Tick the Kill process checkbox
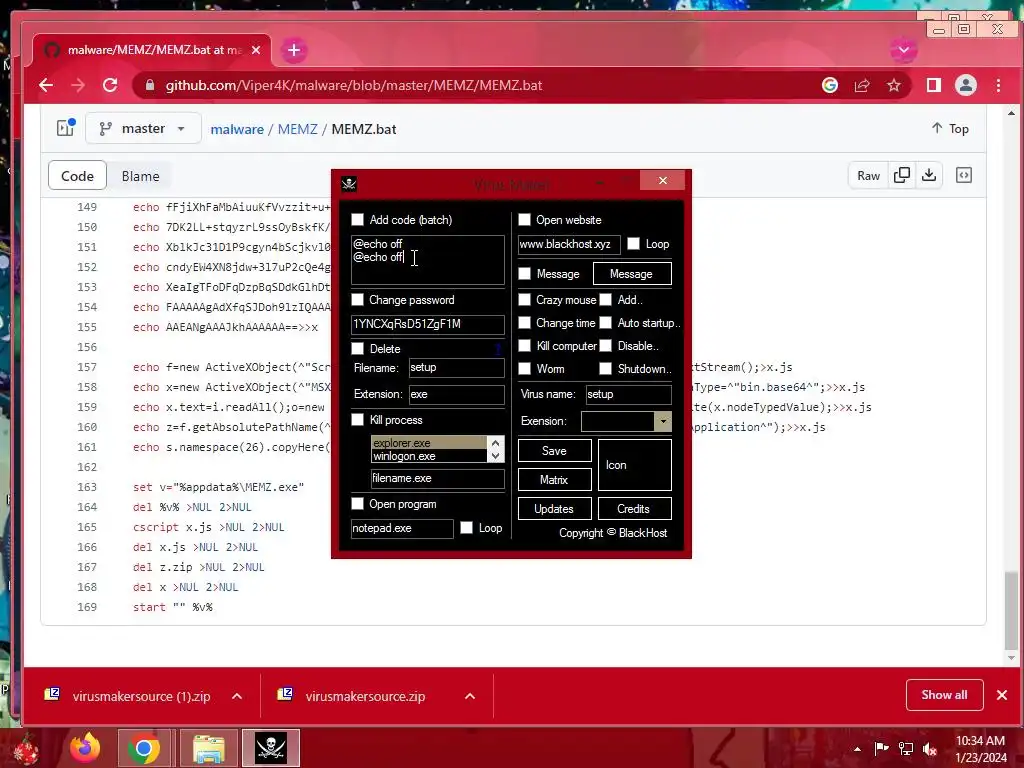The image size is (1024, 768). 357,420
